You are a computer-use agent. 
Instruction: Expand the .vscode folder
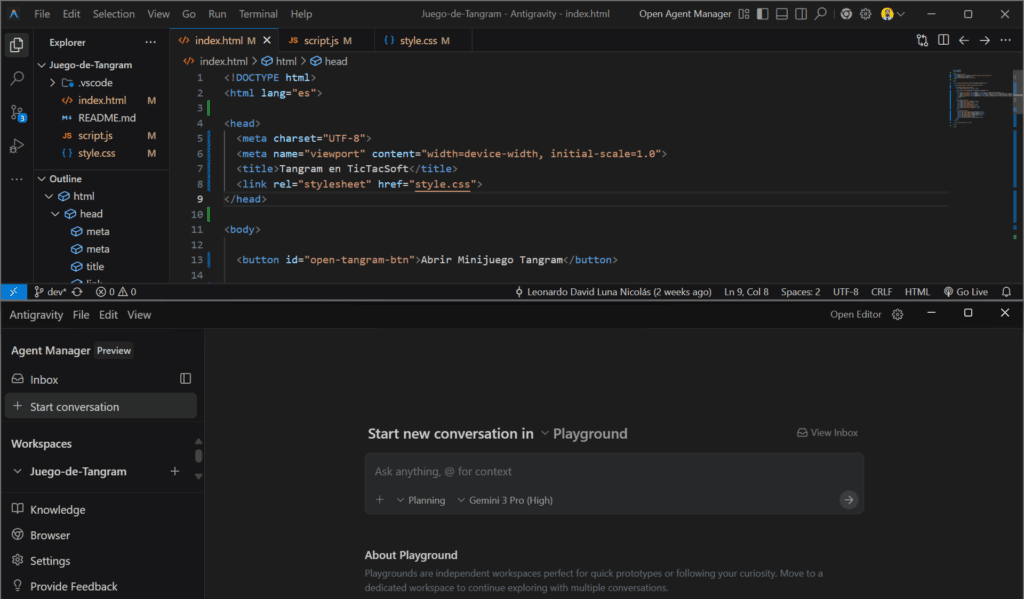[x=96, y=83]
